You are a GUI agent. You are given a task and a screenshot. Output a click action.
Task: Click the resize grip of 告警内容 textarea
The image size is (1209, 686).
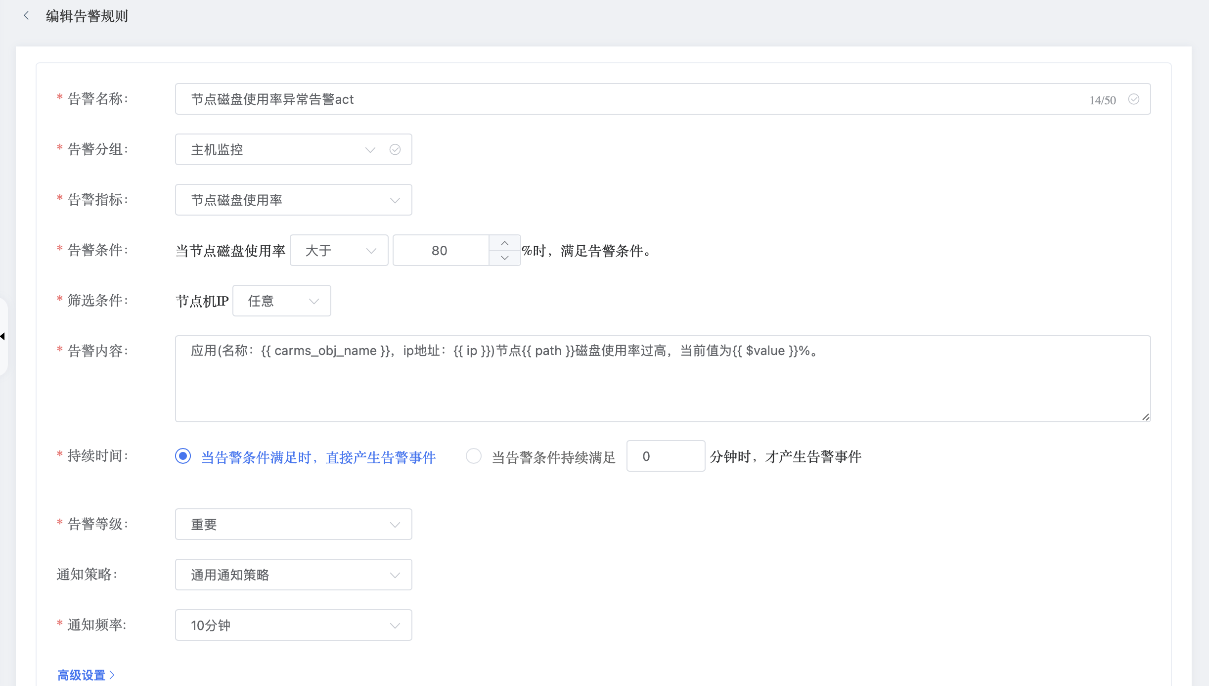pos(1145,416)
